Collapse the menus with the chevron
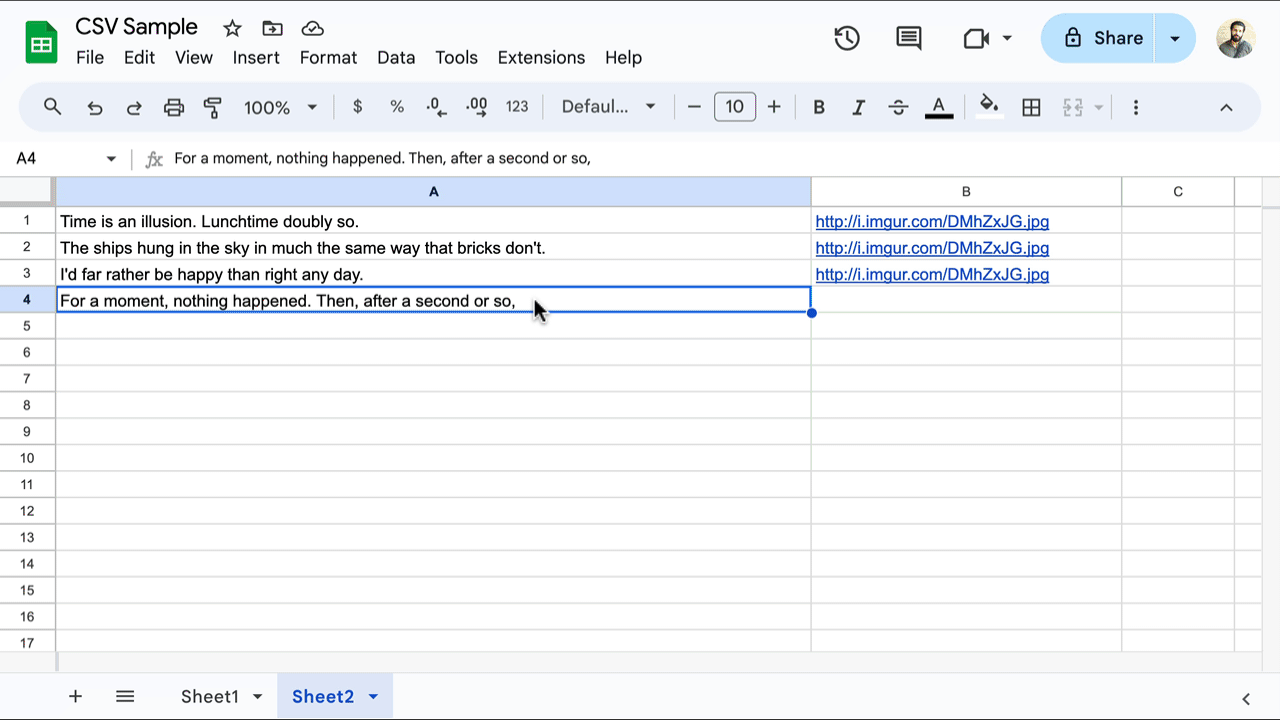 1226,107
